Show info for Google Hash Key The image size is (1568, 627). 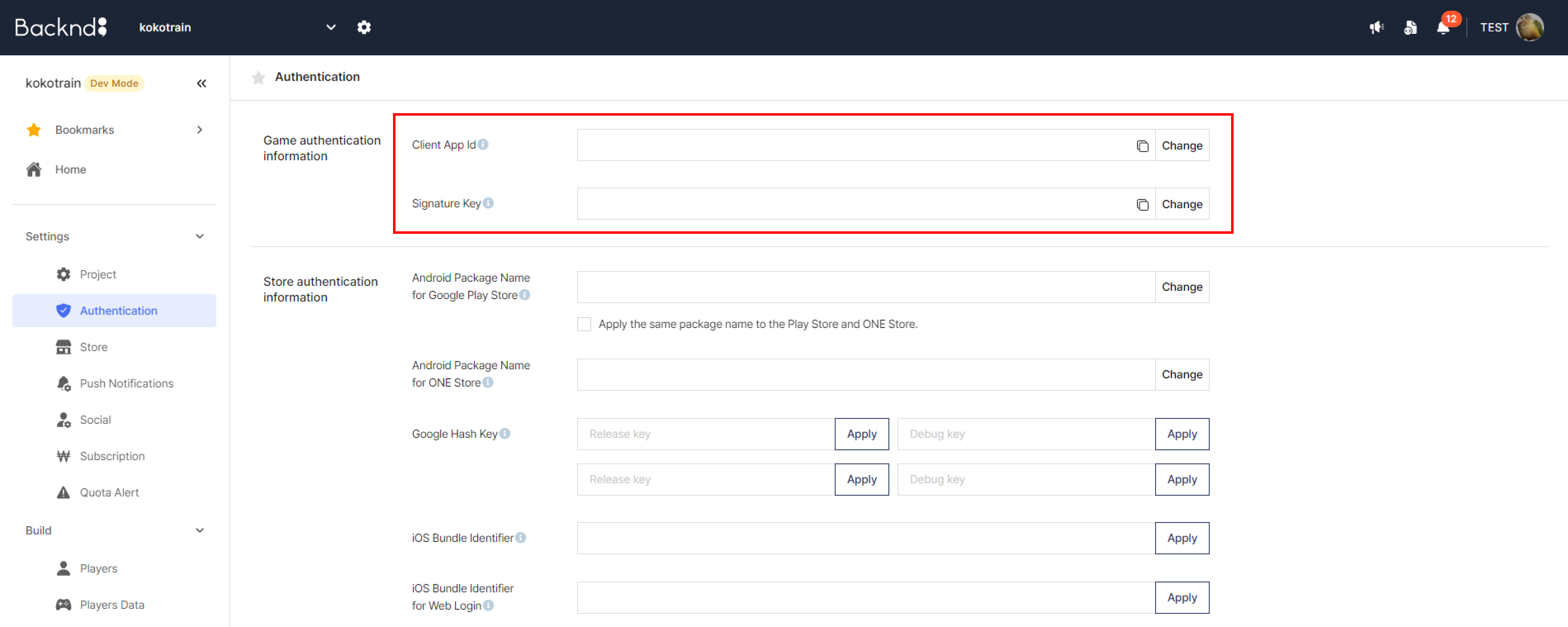tap(505, 433)
